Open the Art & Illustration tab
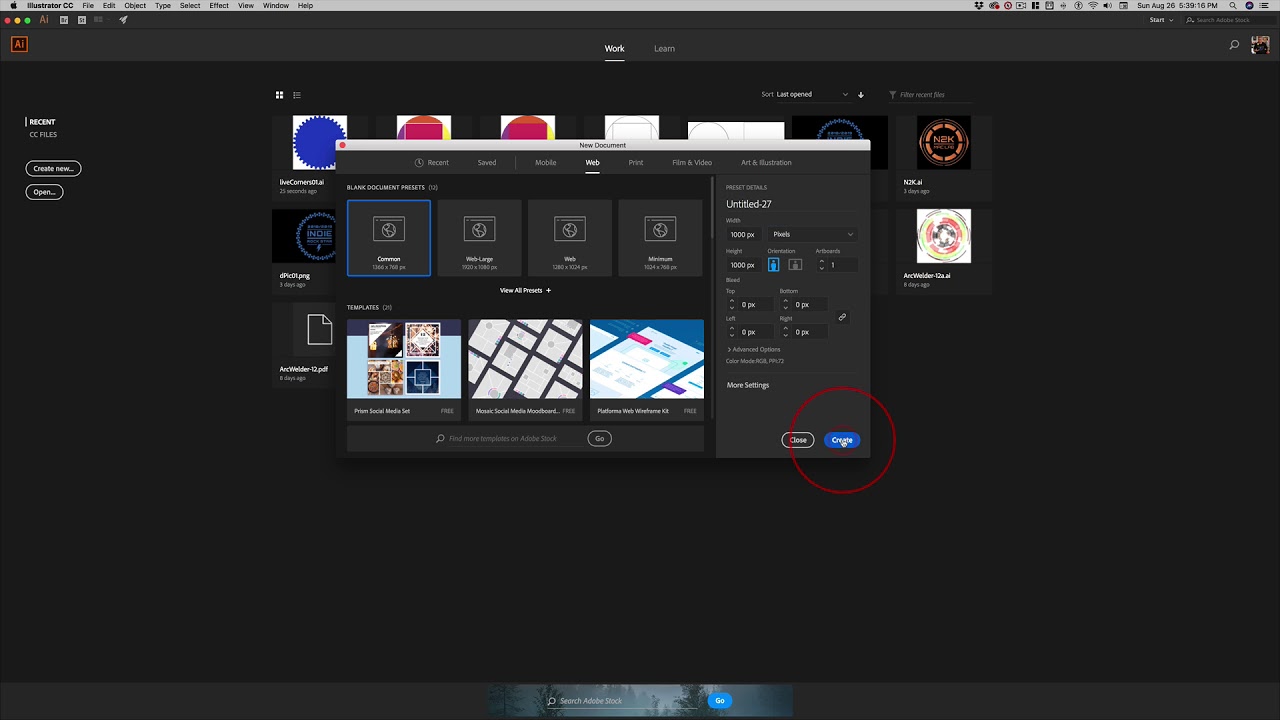 [x=766, y=162]
